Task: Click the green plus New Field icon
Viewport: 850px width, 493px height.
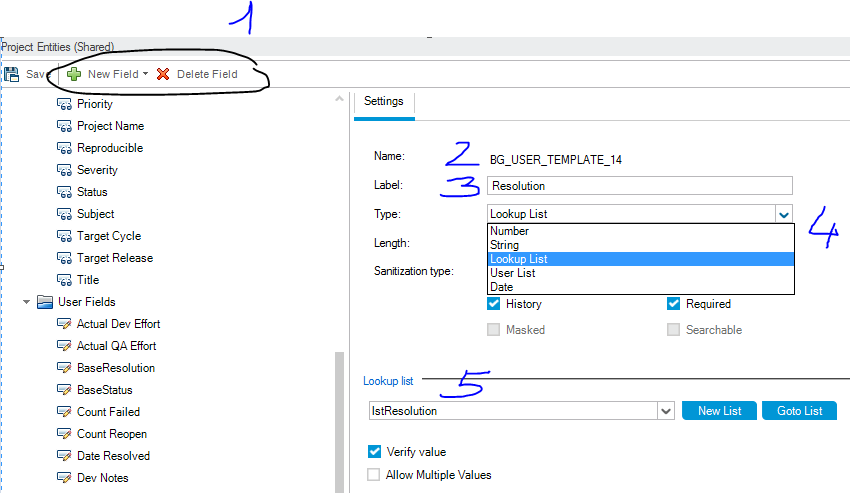Action: point(74,74)
